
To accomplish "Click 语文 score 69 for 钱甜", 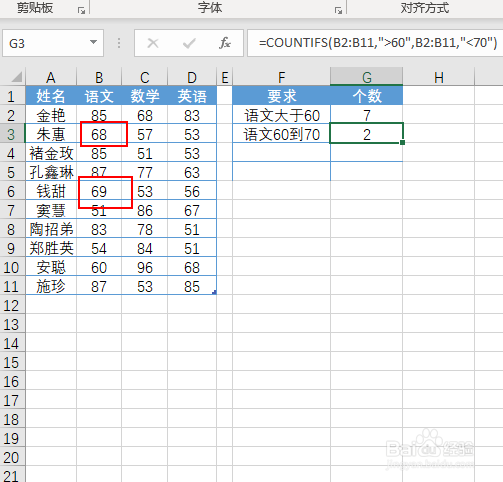I will pyautogui.click(x=99, y=191).
